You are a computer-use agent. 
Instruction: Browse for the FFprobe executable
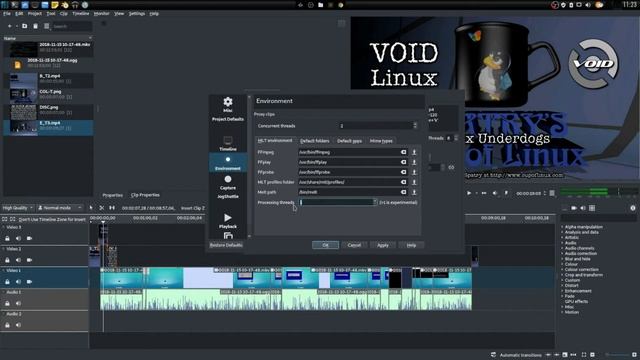[x=414, y=172]
